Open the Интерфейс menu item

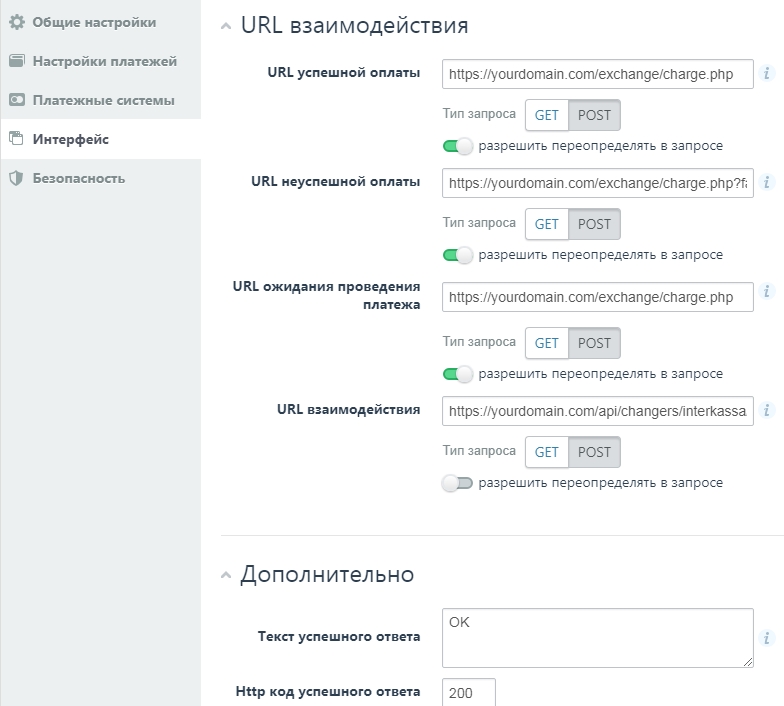70,139
